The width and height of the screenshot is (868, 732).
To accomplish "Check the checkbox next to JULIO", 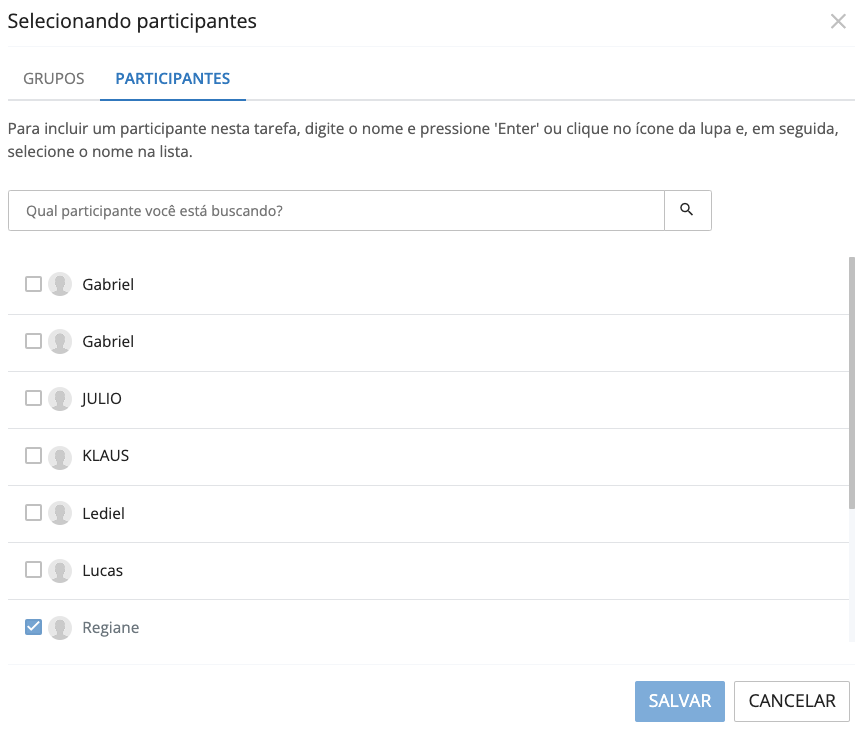I will pos(32,398).
